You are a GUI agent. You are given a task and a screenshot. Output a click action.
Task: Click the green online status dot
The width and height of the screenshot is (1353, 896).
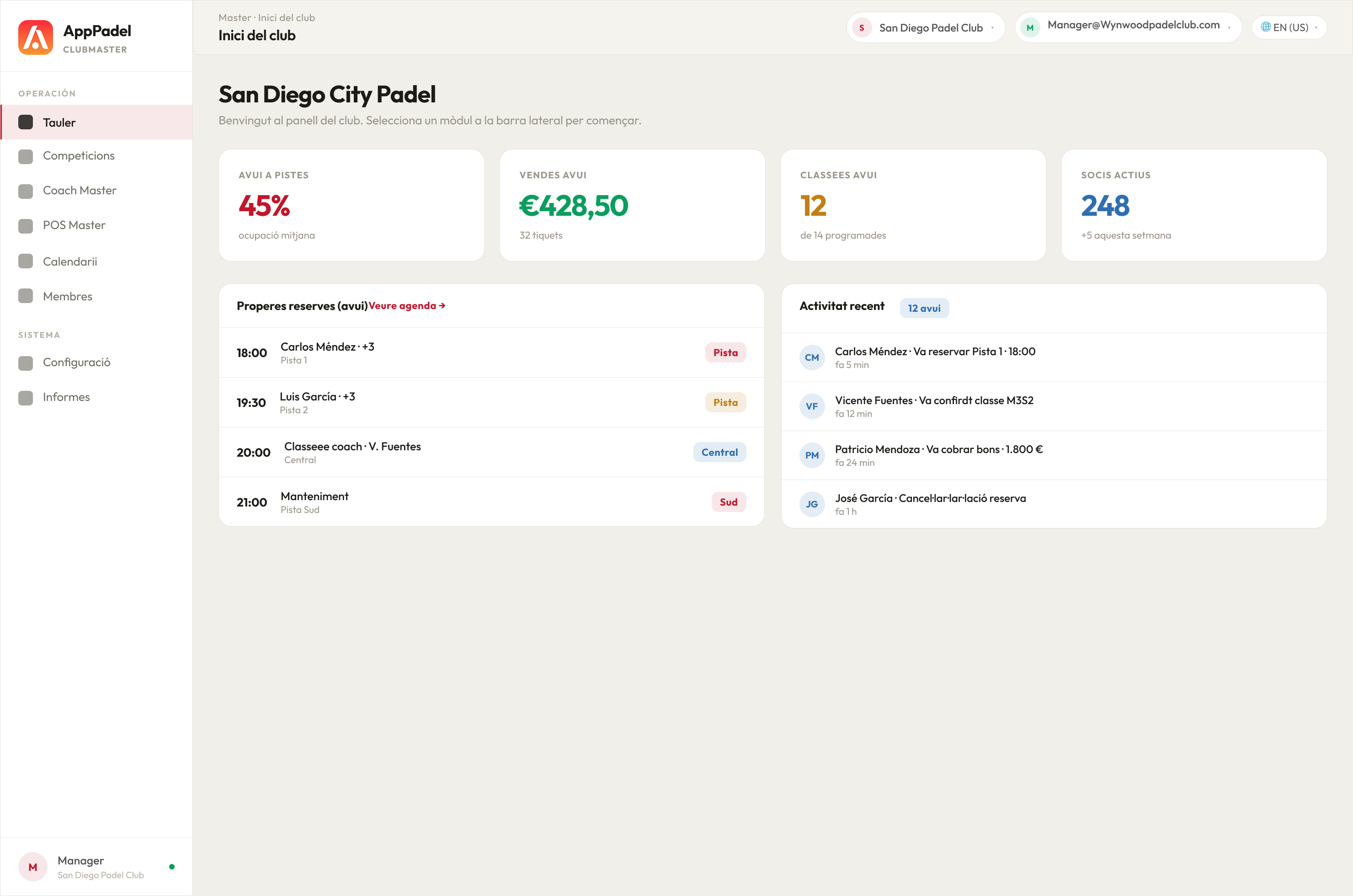171,867
